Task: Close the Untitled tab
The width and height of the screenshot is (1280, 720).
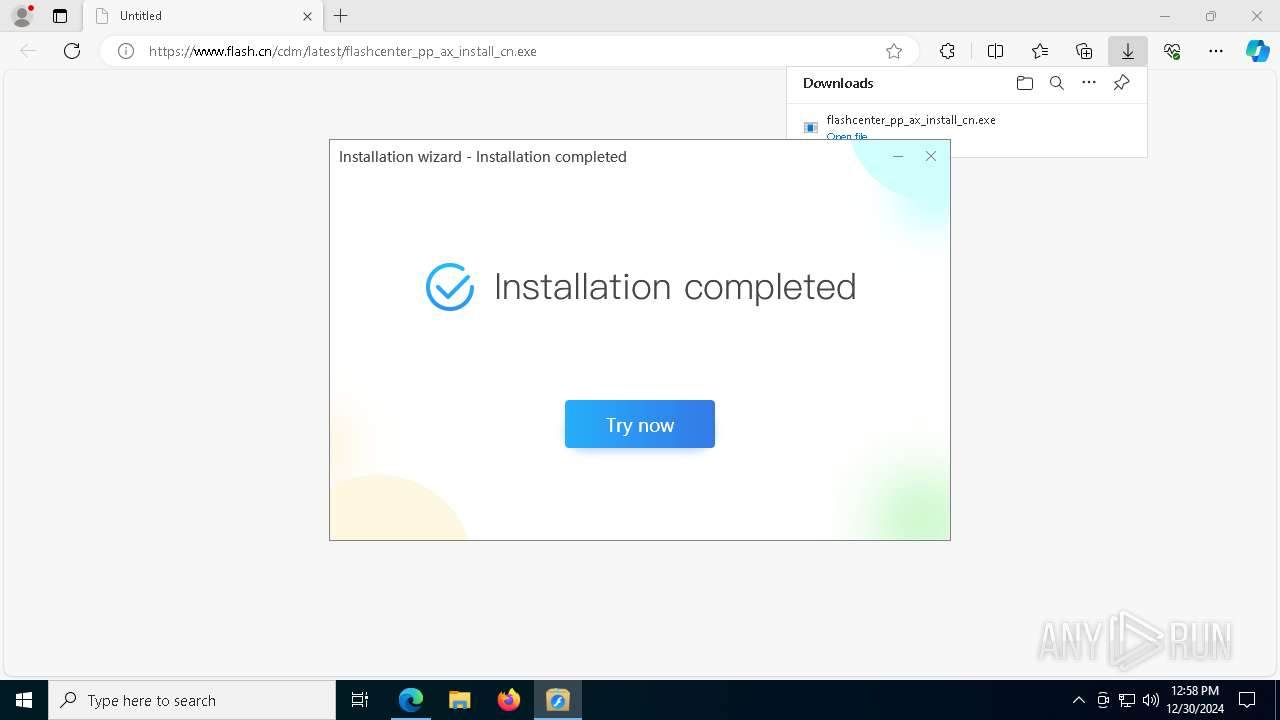Action: 307,16
